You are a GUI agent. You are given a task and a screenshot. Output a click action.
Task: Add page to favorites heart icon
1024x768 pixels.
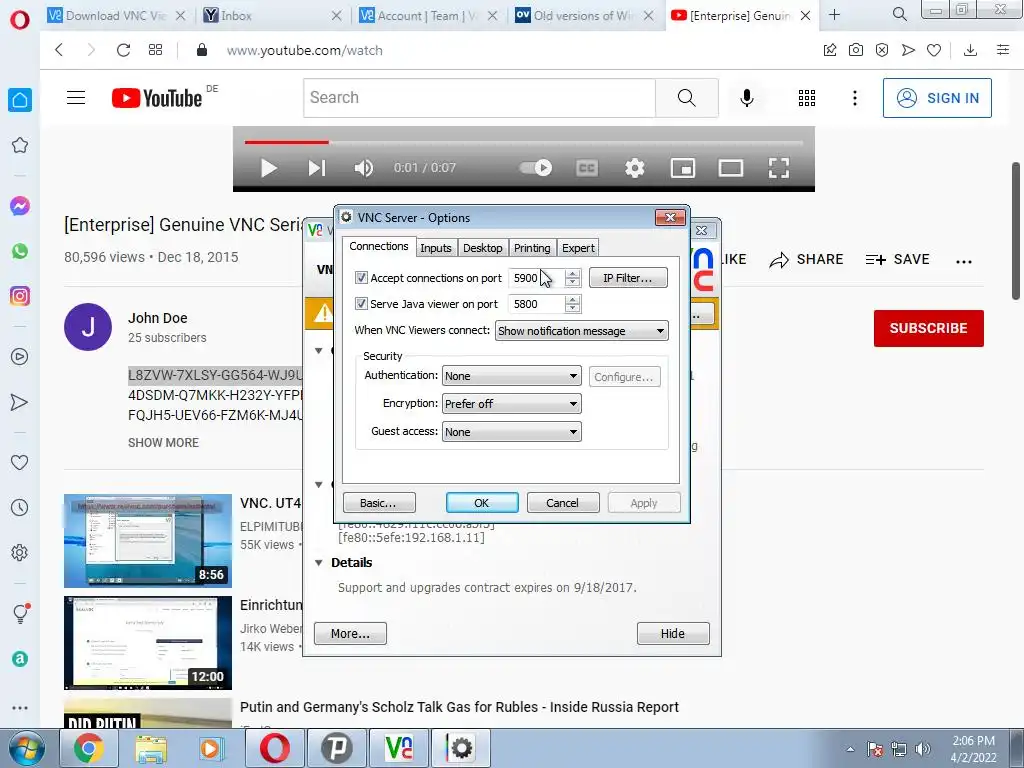click(x=934, y=50)
